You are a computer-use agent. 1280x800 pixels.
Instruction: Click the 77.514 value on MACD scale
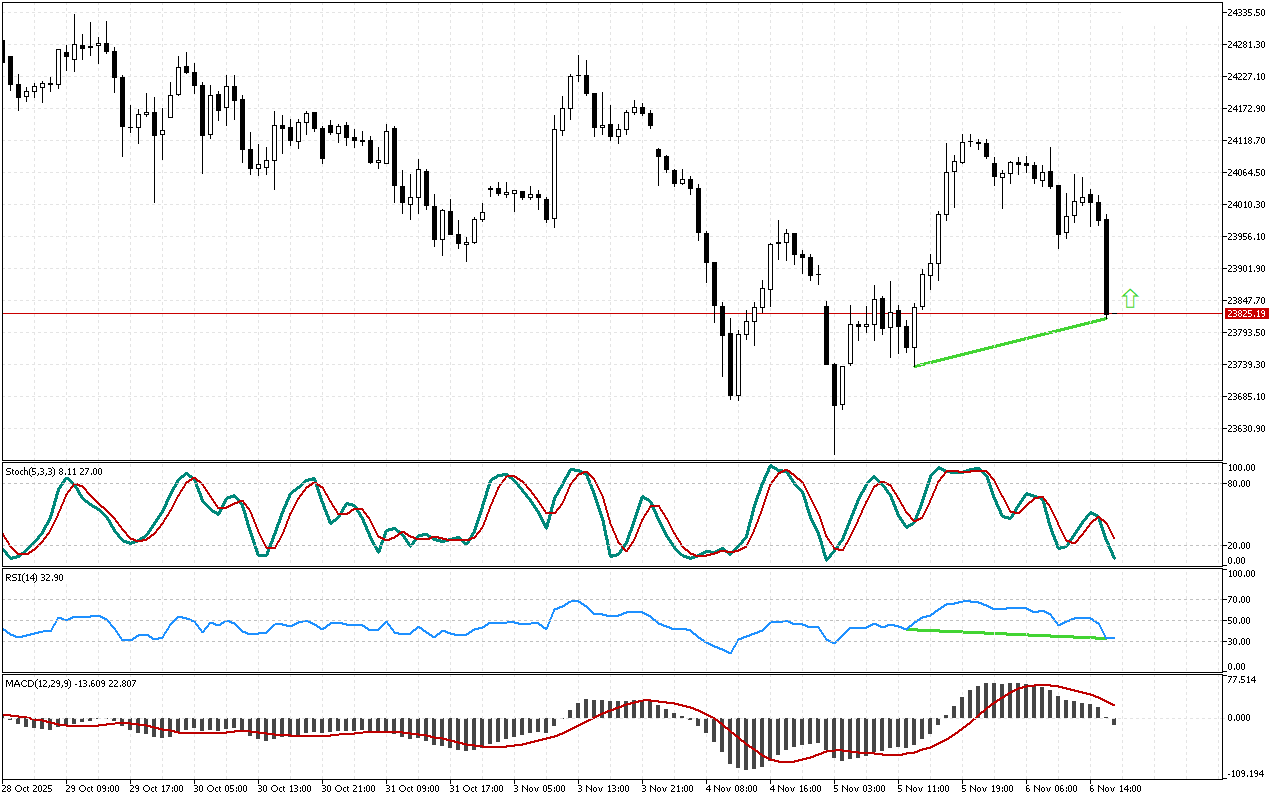(x=1241, y=681)
